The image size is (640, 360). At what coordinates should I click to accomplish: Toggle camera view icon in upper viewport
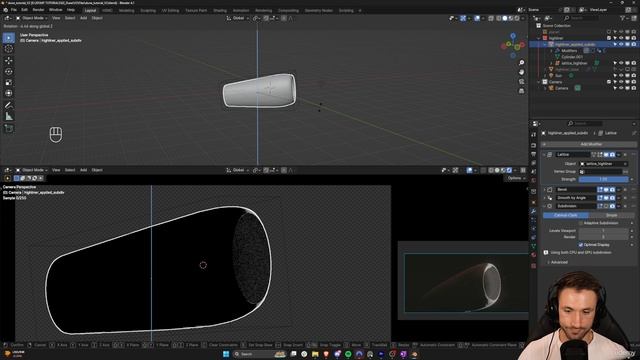point(521,81)
